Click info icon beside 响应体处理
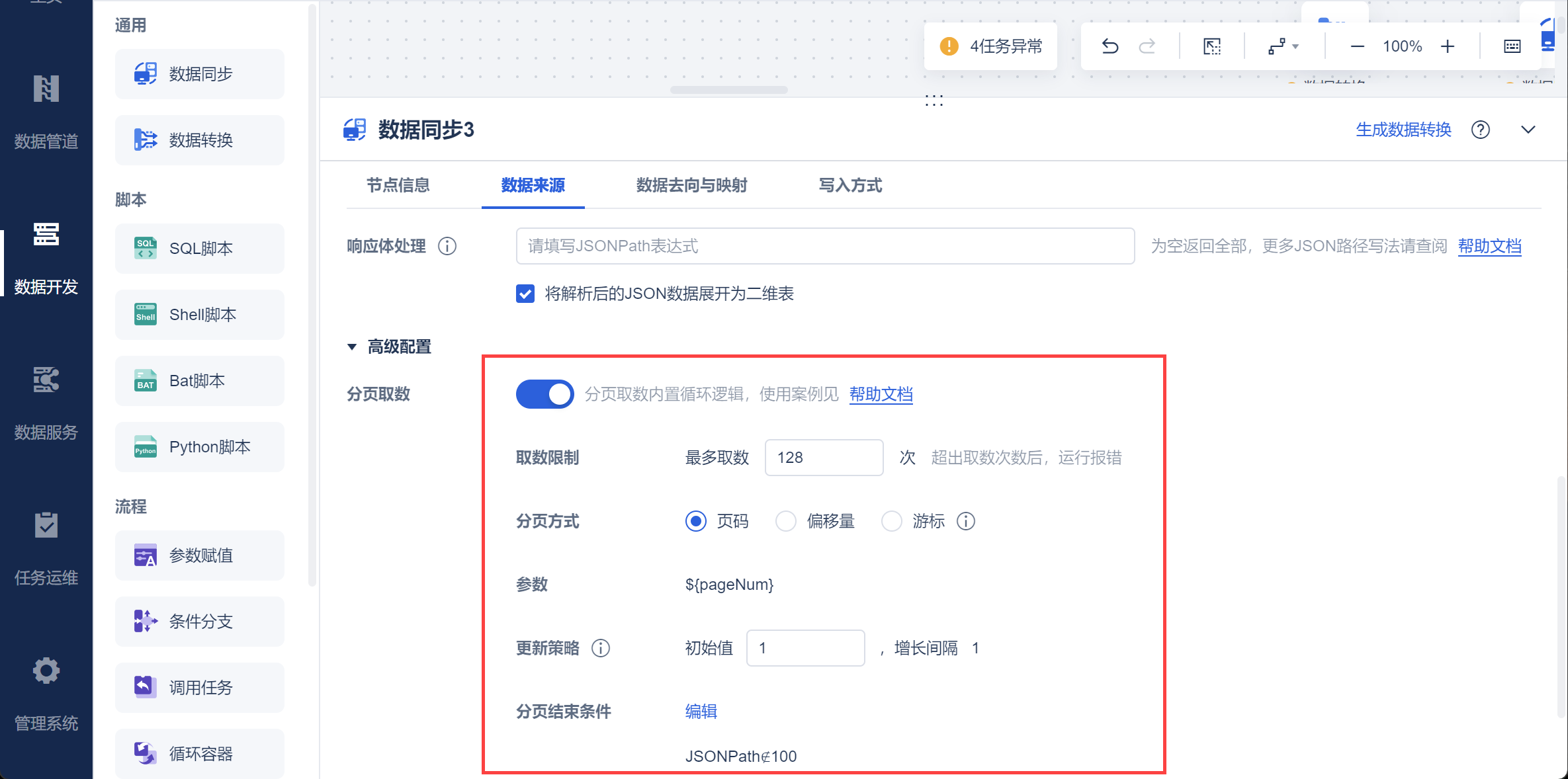1568x779 pixels. (447, 246)
